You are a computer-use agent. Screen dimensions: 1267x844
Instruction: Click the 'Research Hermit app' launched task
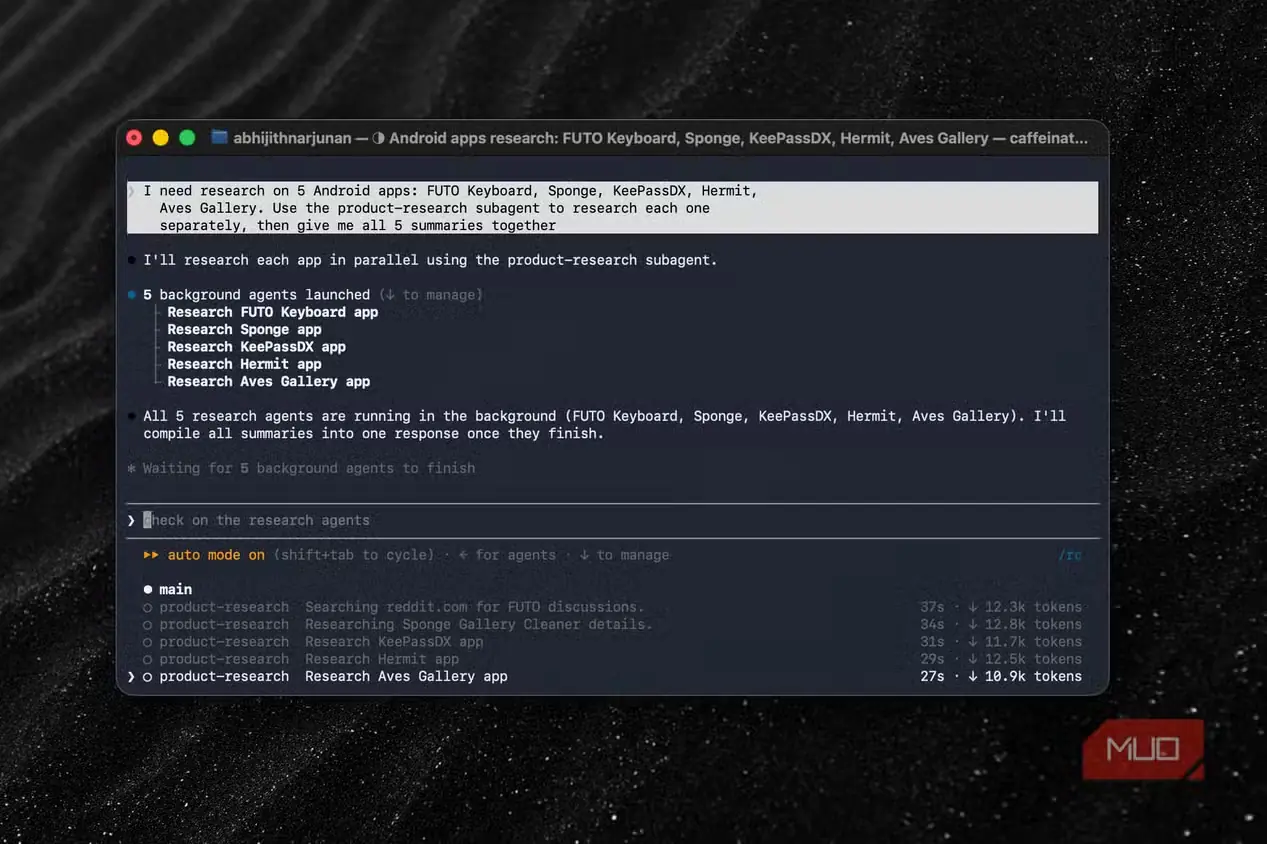click(x=244, y=364)
